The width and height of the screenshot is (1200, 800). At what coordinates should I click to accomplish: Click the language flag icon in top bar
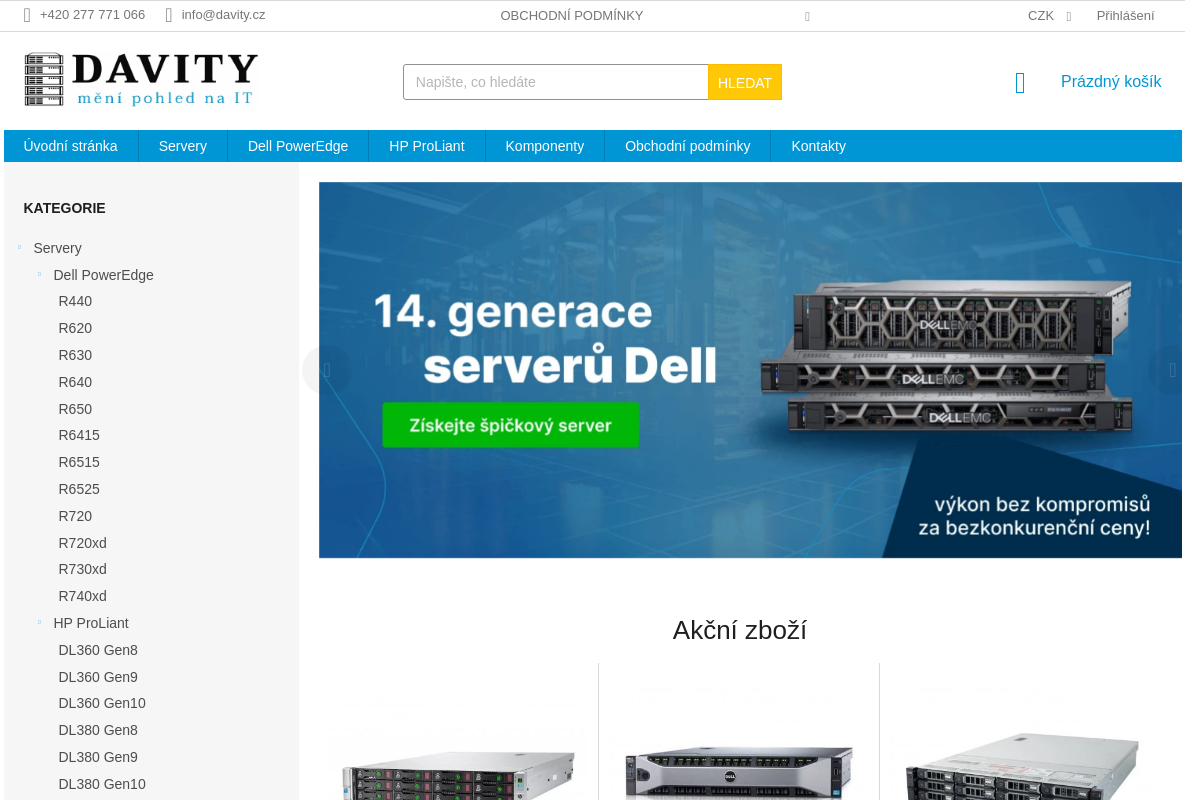[807, 16]
